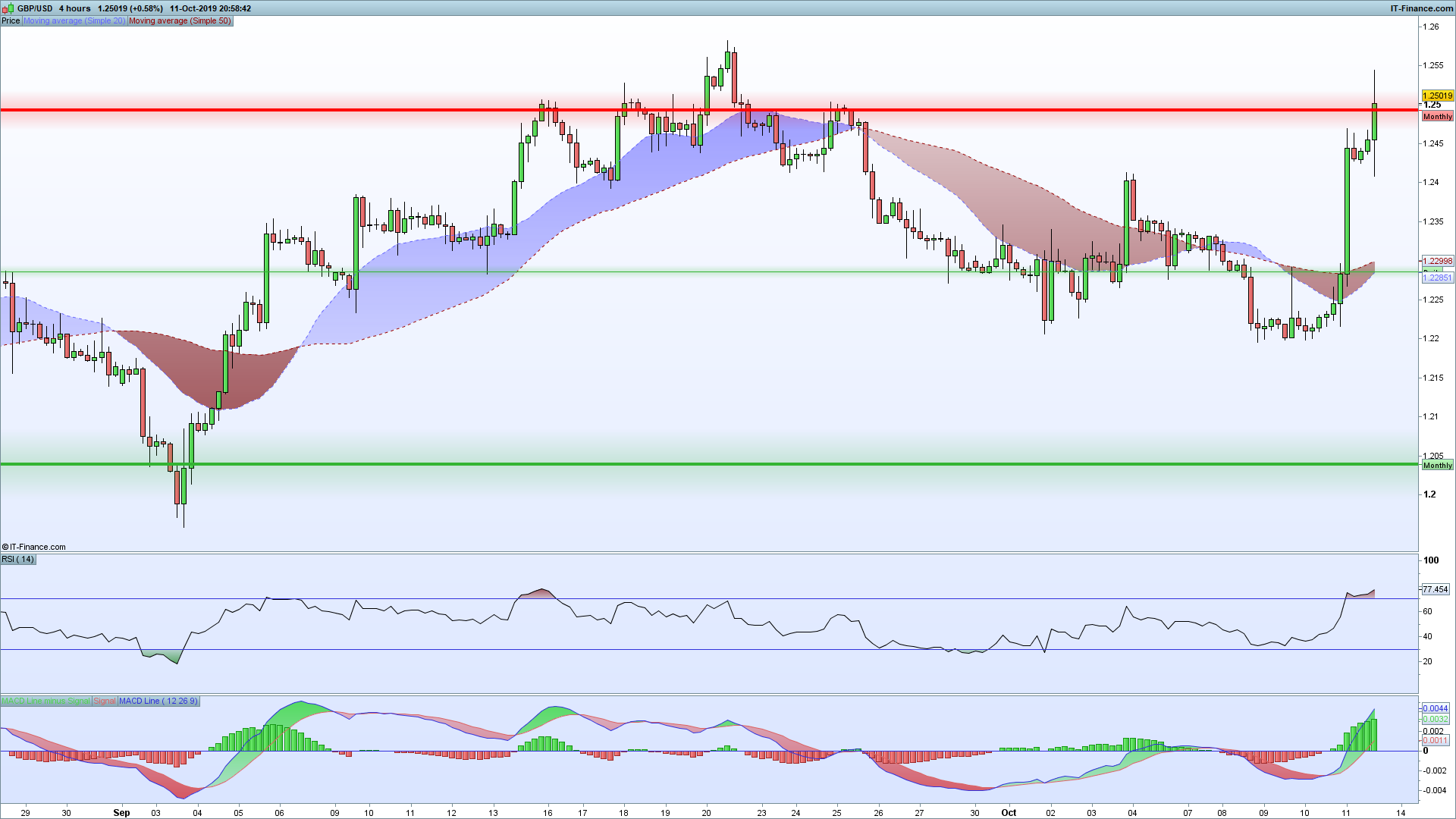Click MACD Line minus Signal label
Screen dimensions: 1456x819
(45, 701)
